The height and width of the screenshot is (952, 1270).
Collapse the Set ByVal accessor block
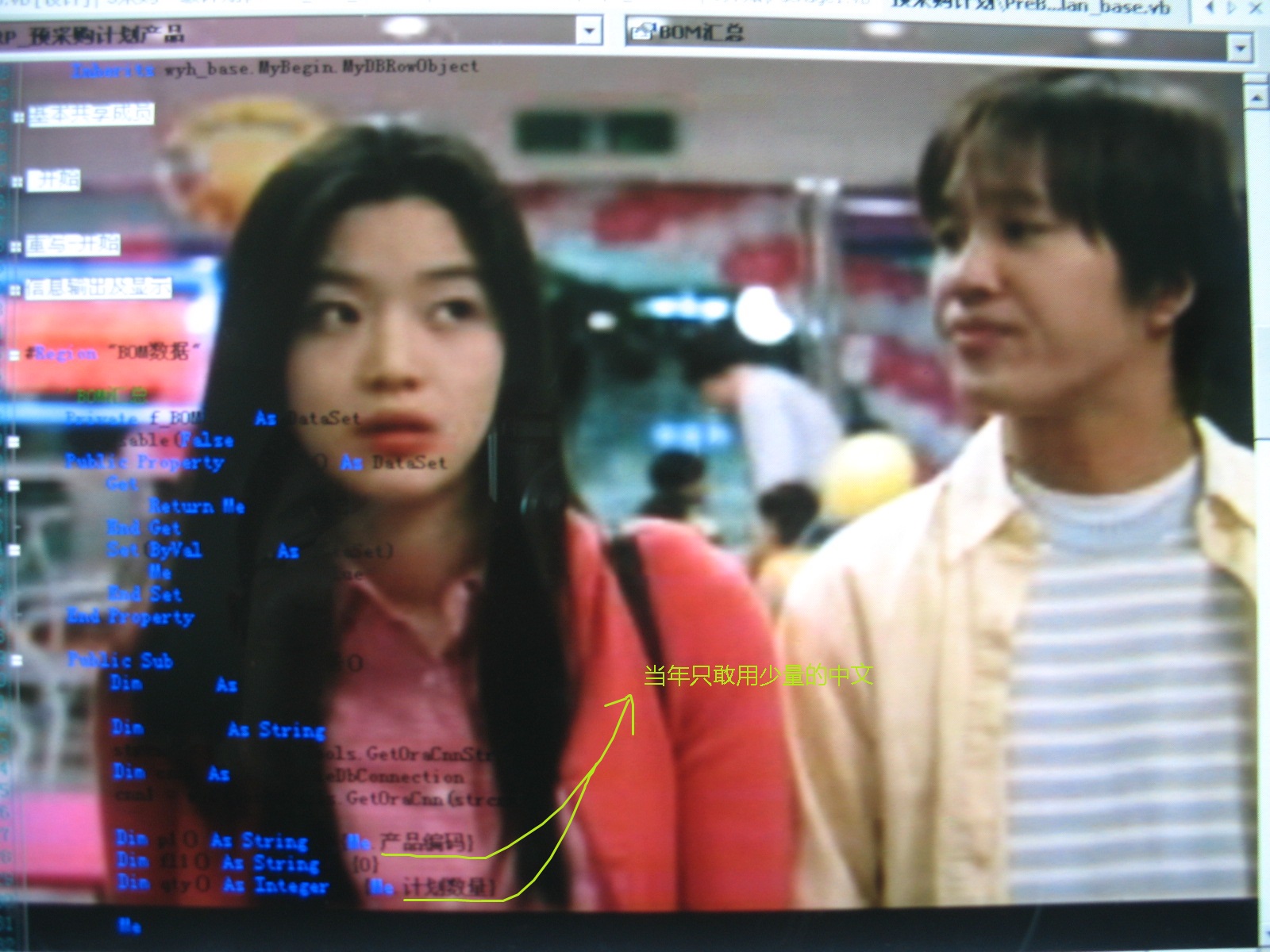point(13,550)
